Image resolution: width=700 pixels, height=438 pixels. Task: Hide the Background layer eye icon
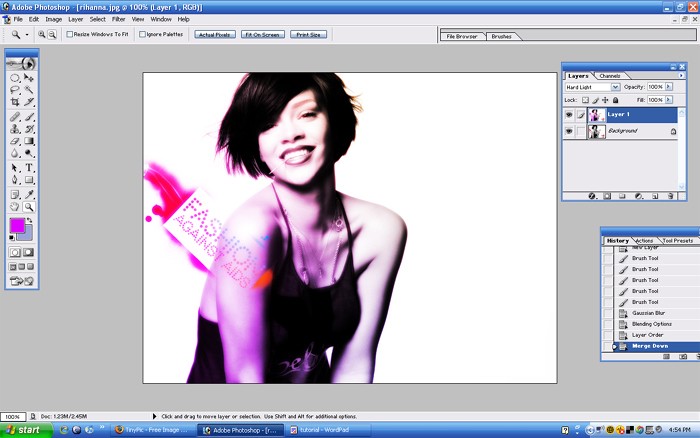569,131
